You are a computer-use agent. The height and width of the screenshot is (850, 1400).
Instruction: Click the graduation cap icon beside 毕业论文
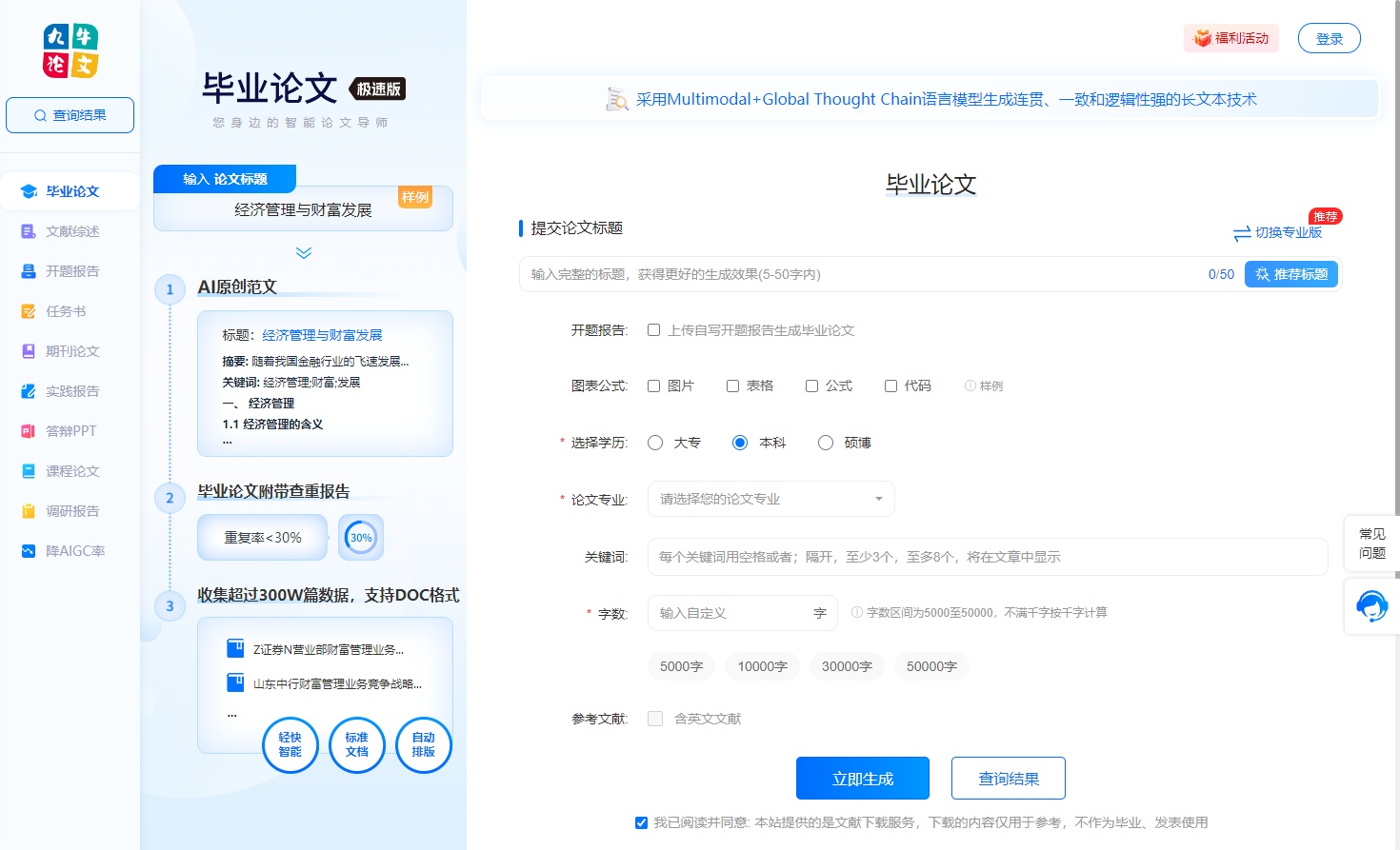click(29, 191)
